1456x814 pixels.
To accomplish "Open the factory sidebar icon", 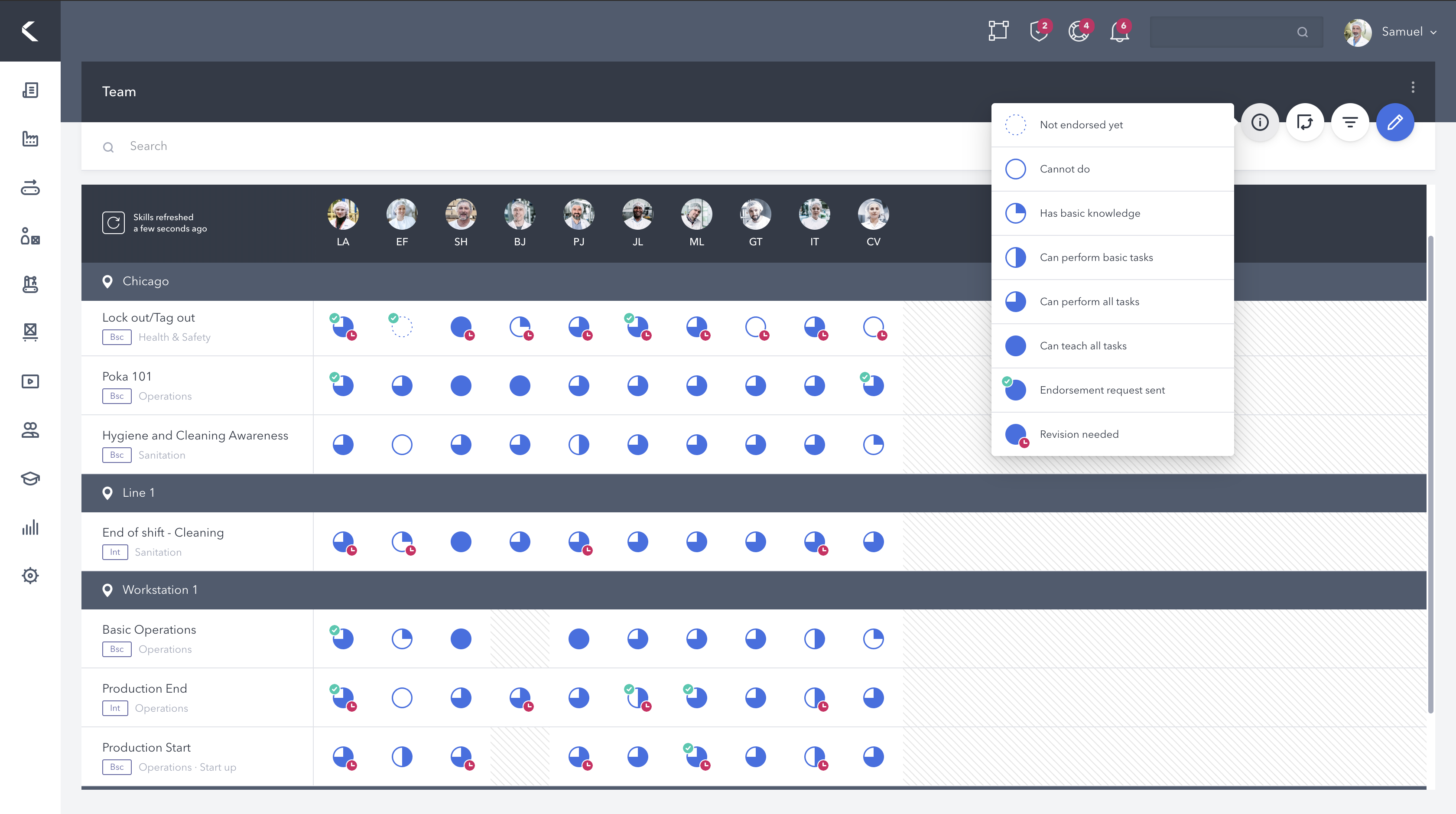I will [30, 139].
